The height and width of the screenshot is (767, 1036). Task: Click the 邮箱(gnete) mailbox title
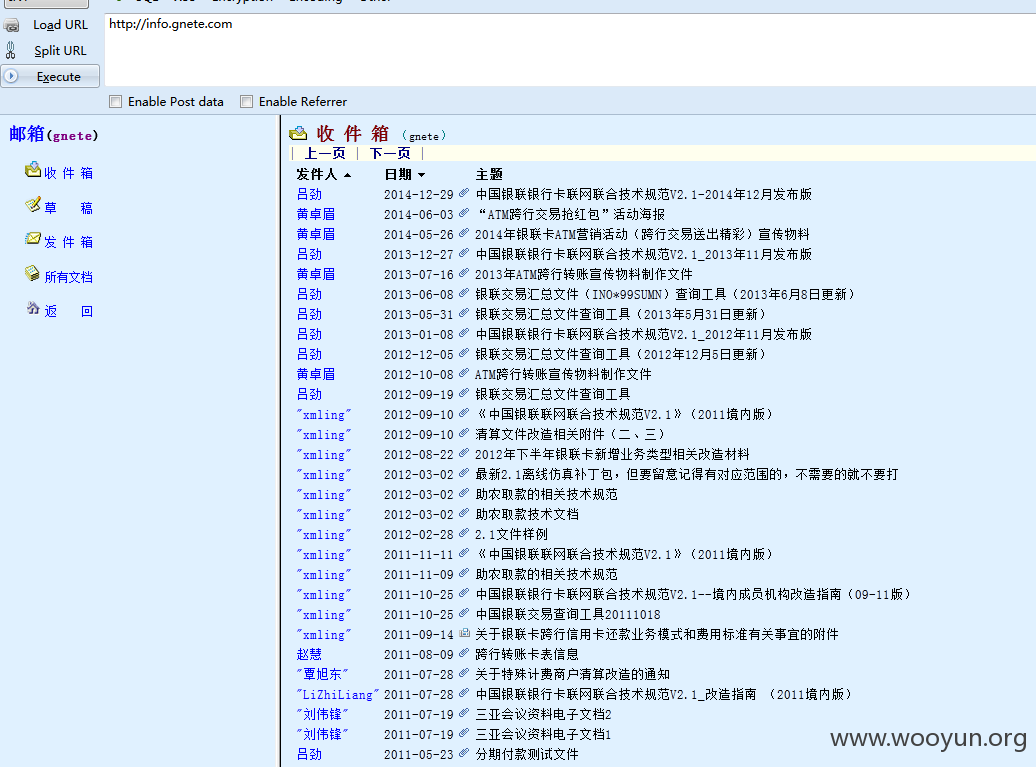click(x=54, y=134)
